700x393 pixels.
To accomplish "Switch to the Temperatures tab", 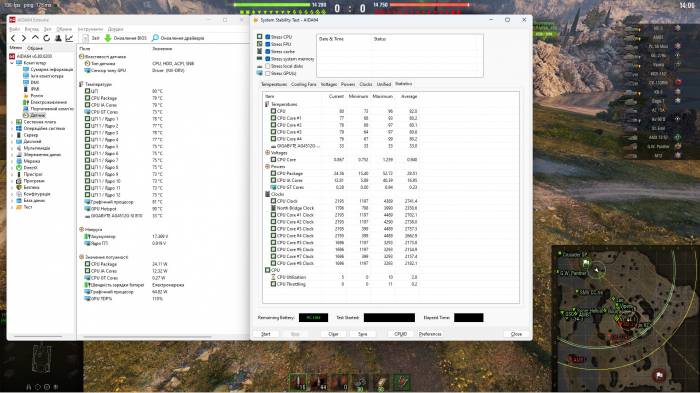I will point(274,84).
